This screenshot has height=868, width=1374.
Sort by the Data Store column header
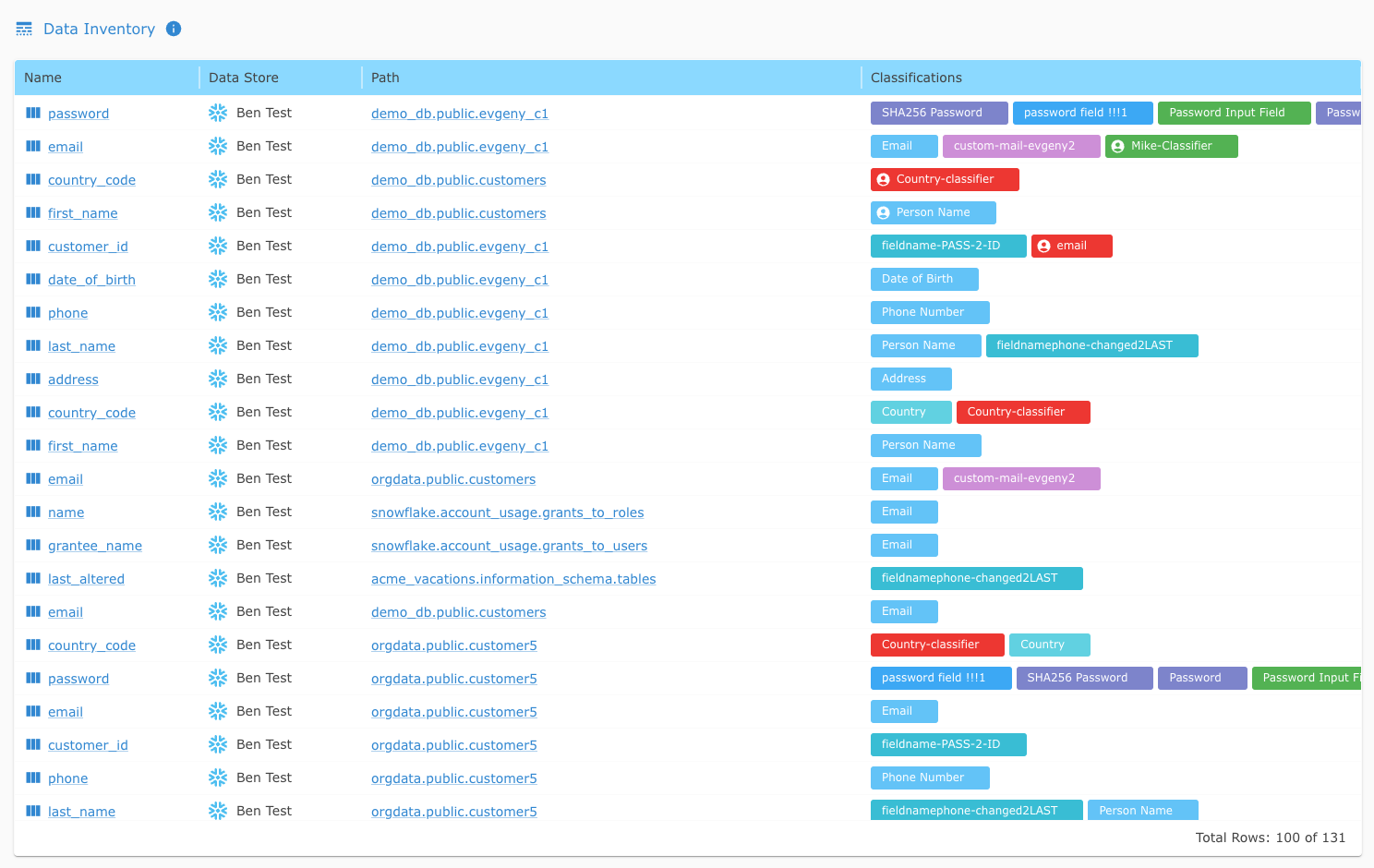244,78
